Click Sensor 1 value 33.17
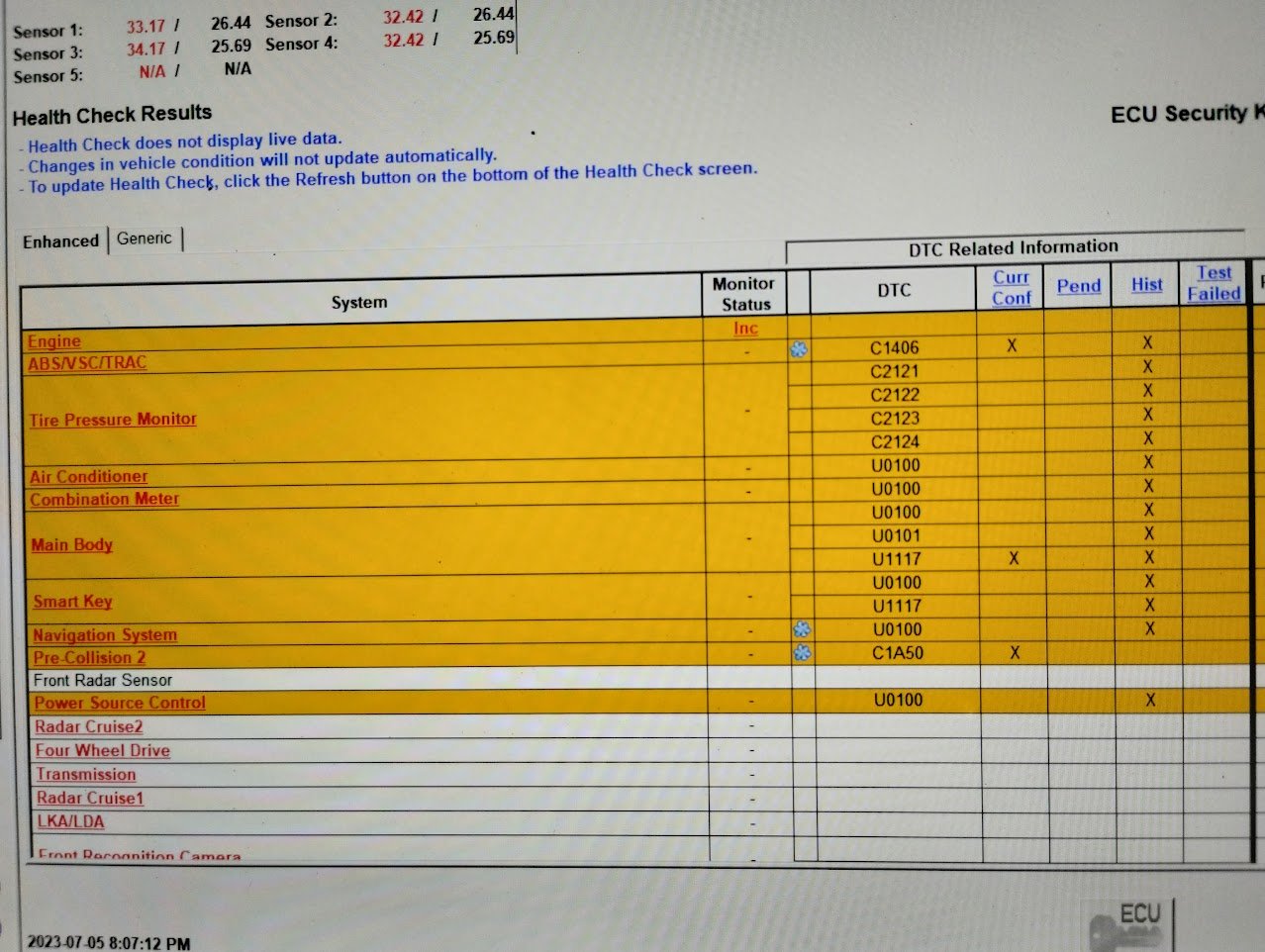 click(146, 27)
